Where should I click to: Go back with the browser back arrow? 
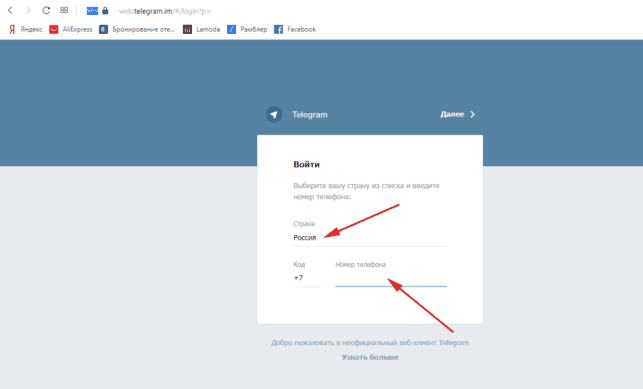[10, 10]
